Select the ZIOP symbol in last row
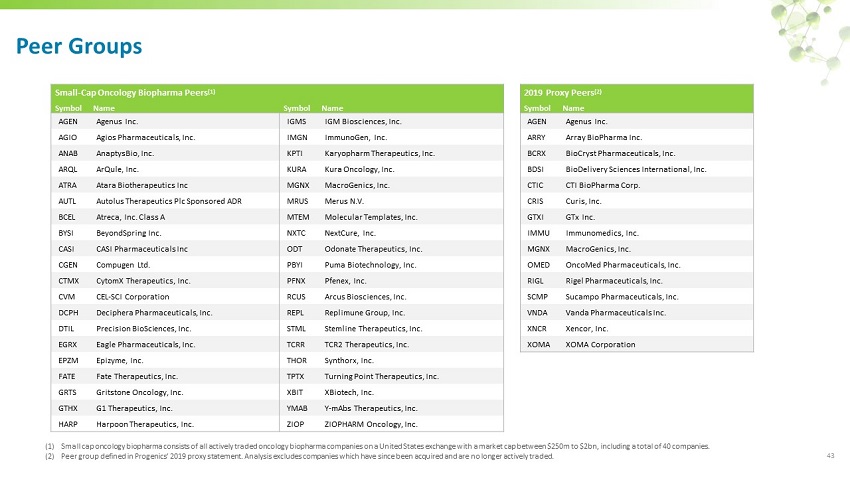Viewport: 850px width, 478px height. pyautogui.click(x=296, y=424)
